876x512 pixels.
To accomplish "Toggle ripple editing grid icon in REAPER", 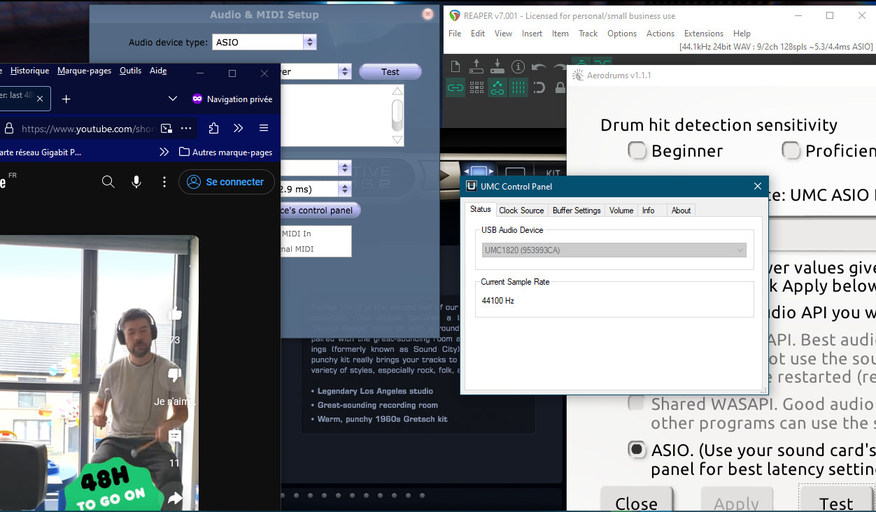I will pyautogui.click(x=477, y=88).
